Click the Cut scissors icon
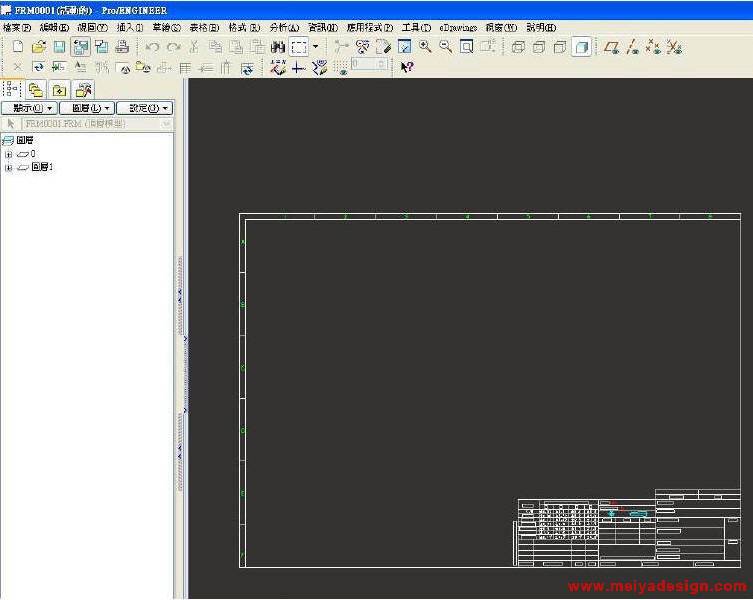The height and width of the screenshot is (600, 753). pyautogui.click(x=194, y=47)
